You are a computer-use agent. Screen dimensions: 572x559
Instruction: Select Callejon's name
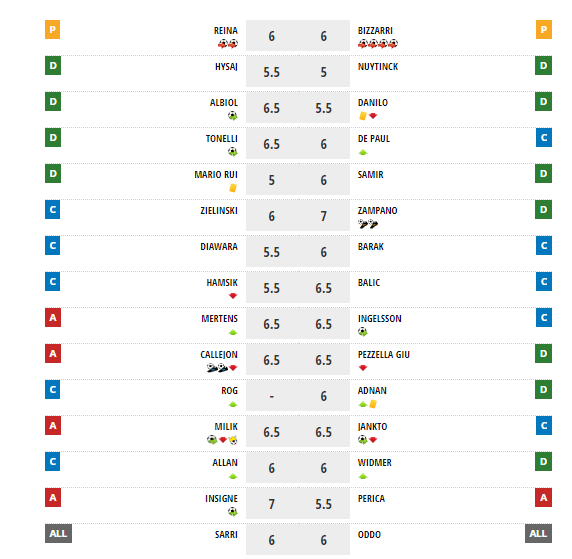[x=219, y=355]
